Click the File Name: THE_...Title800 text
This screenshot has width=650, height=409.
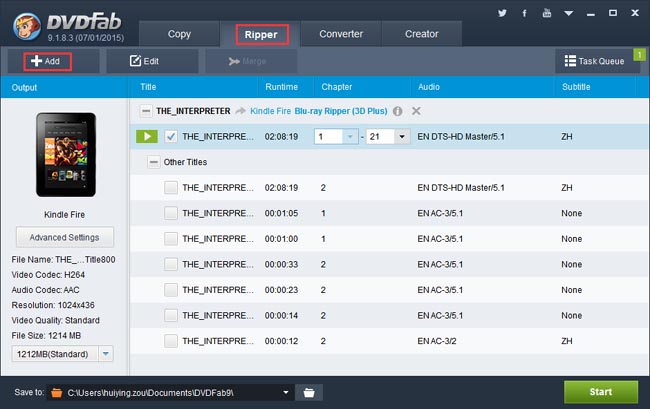63,260
